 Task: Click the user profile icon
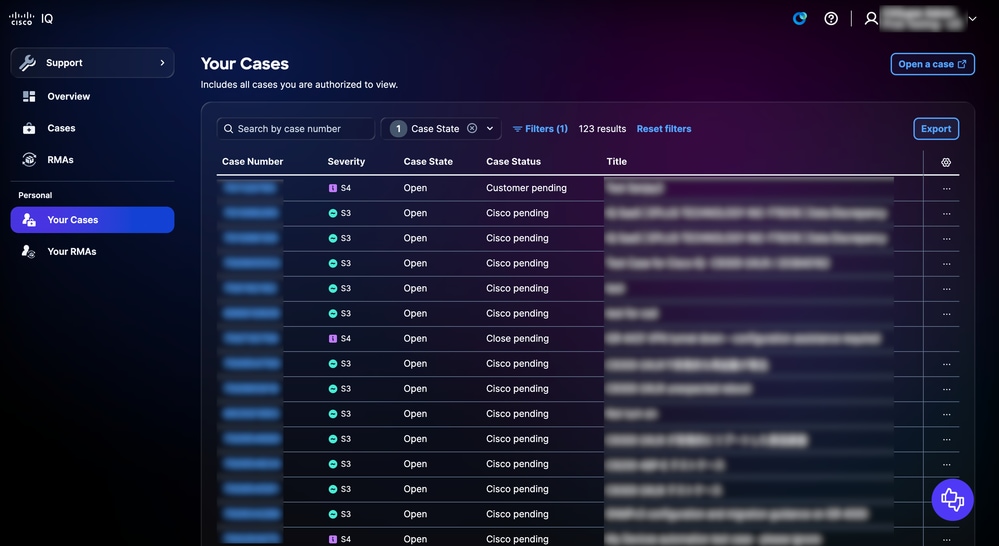point(871,18)
